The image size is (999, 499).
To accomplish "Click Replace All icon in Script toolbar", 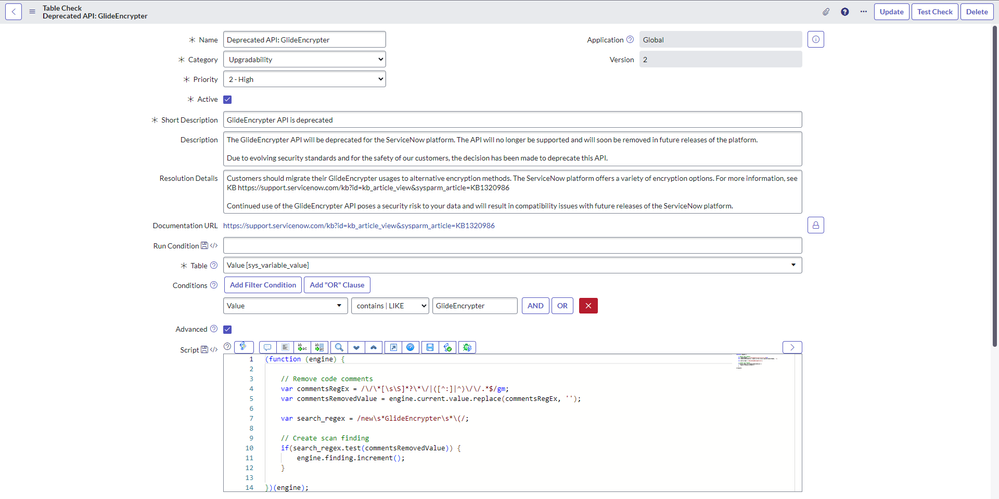I will 320,347.
